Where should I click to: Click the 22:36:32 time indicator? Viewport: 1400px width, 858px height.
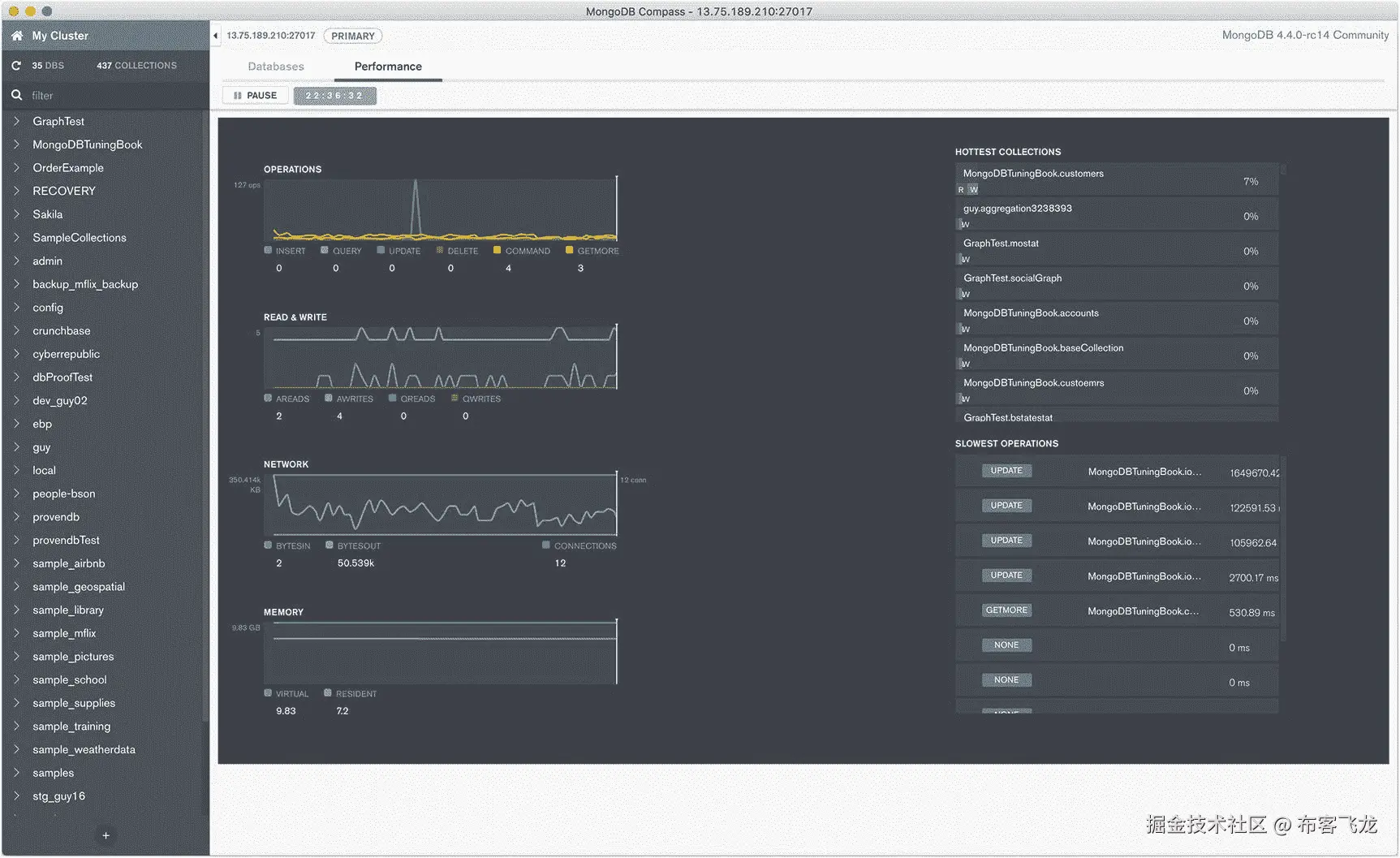pos(334,95)
